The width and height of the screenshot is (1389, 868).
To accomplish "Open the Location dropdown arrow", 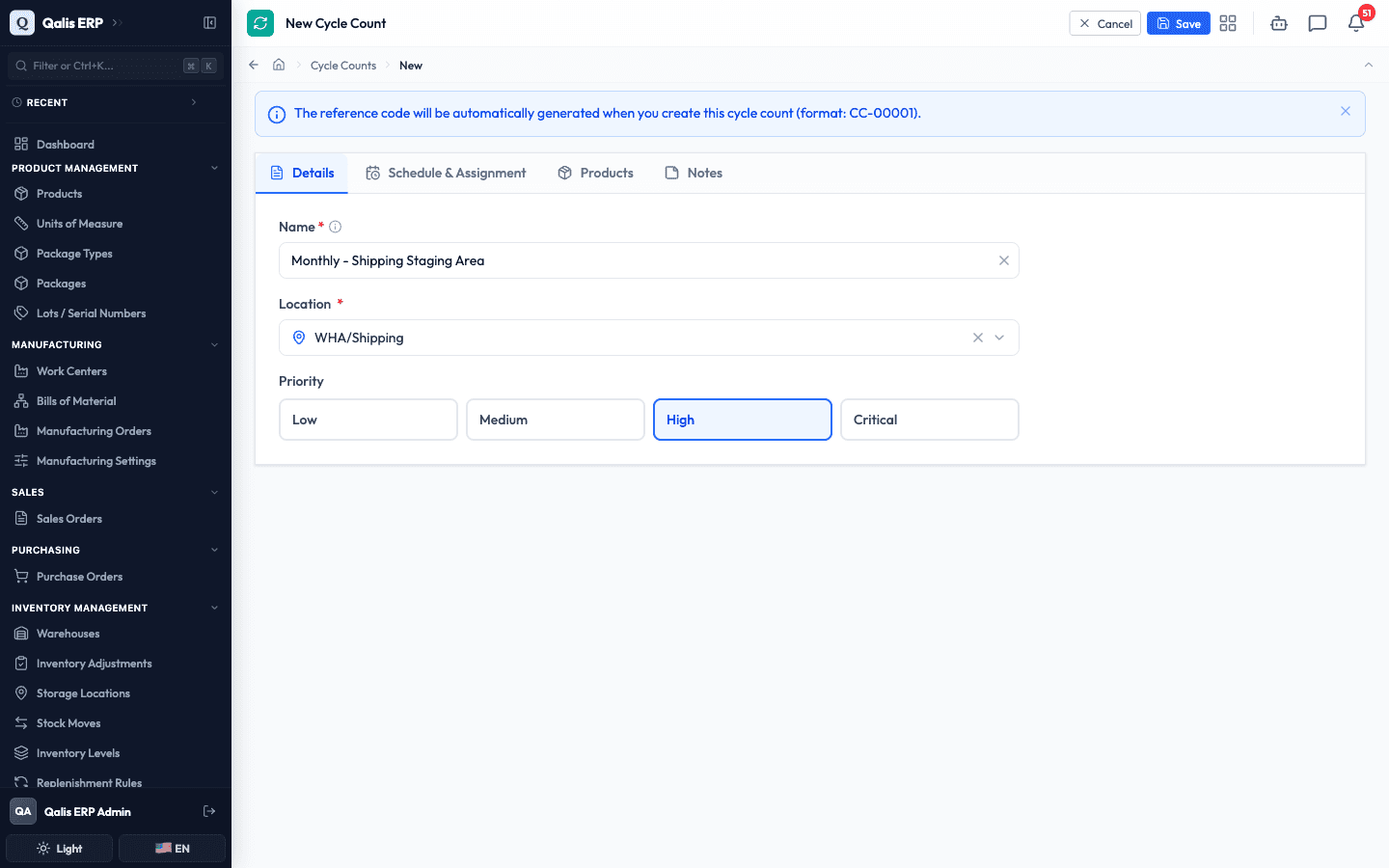I will click(999, 338).
